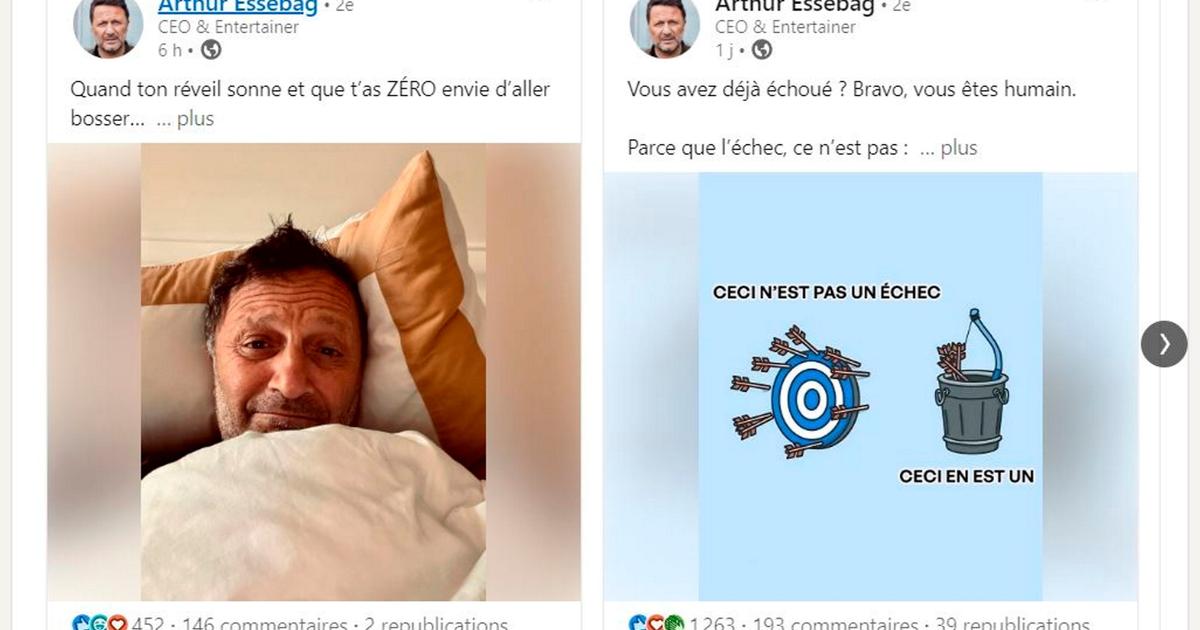Open 193 commentaires on the right post
The width and height of the screenshot is (1200, 630).
tap(837, 623)
